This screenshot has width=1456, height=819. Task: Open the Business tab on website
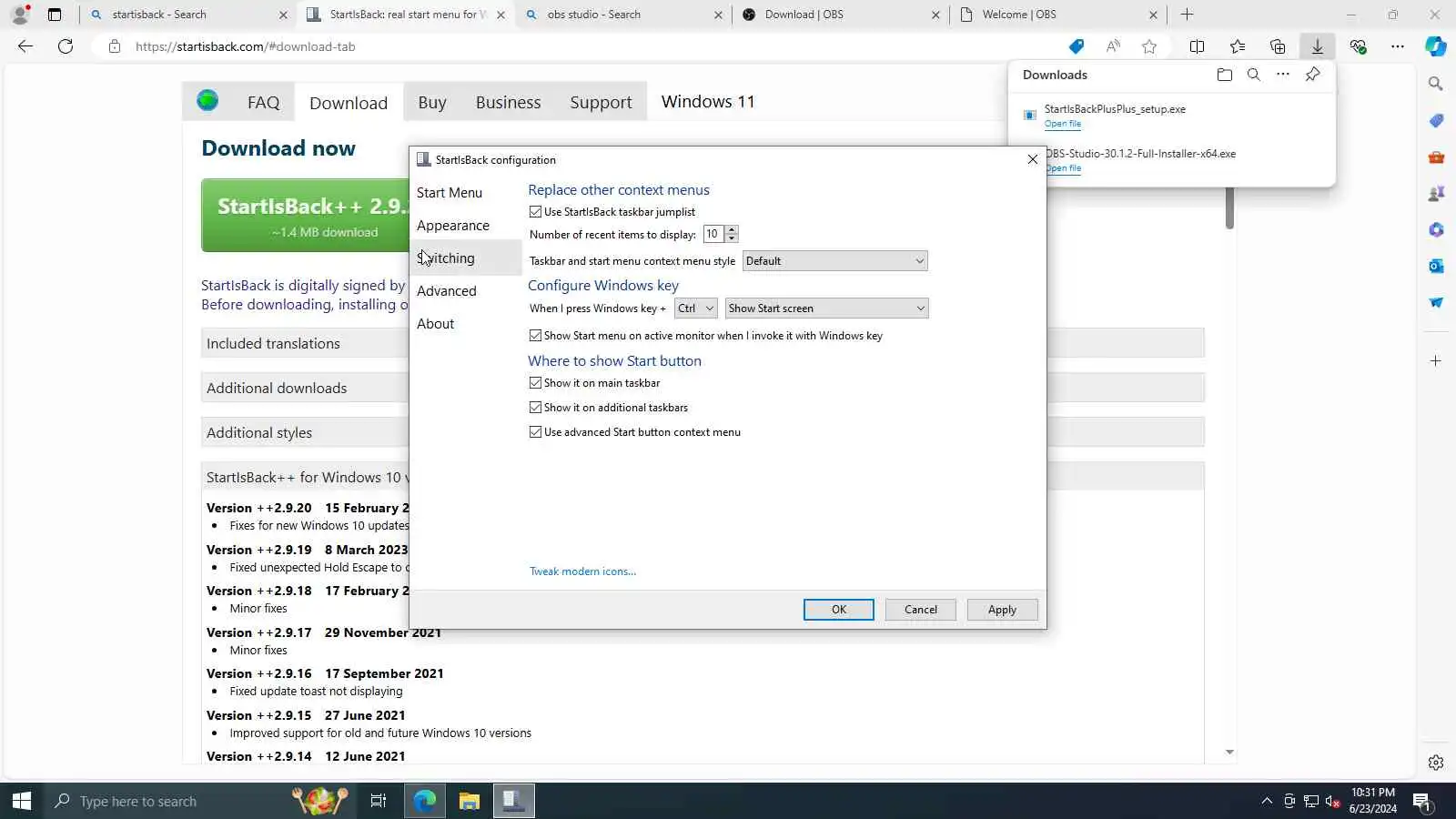pos(509,102)
